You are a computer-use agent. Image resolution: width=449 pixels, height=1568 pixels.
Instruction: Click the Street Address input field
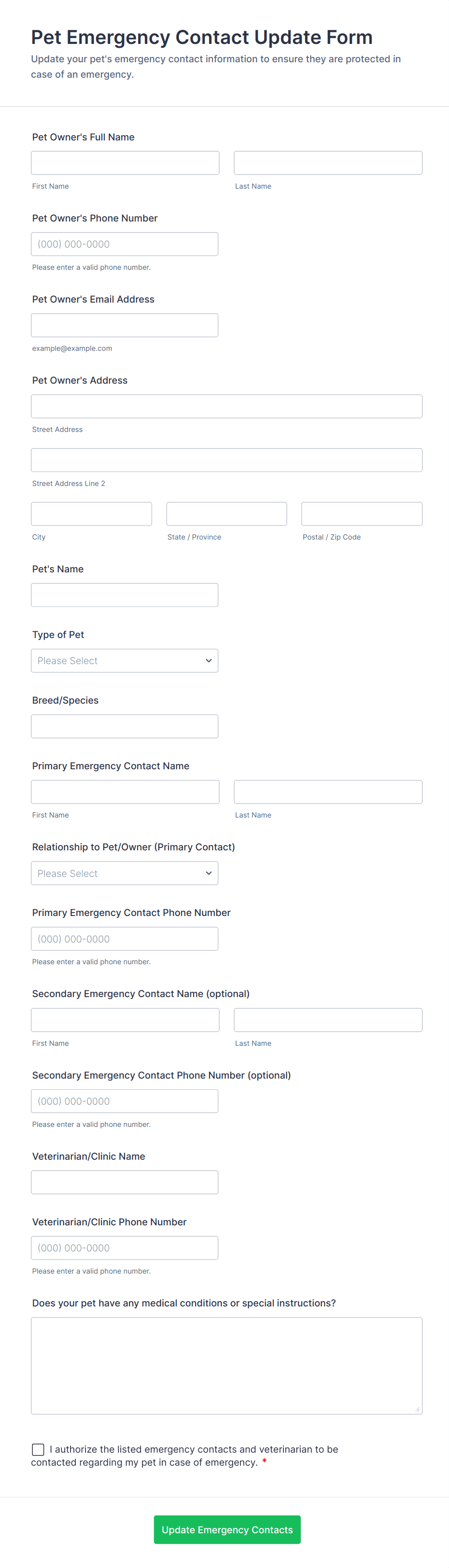point(226,406)
